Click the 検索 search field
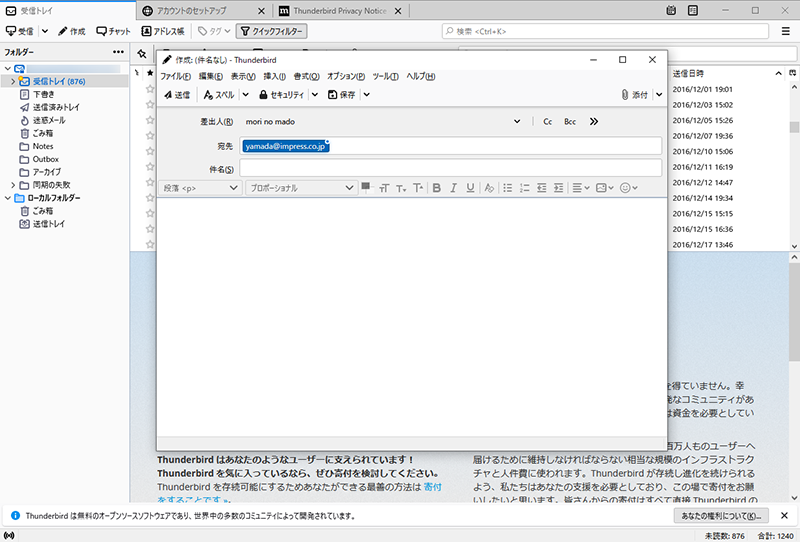The height and width of the screenshot is (542, 800). 605,31
